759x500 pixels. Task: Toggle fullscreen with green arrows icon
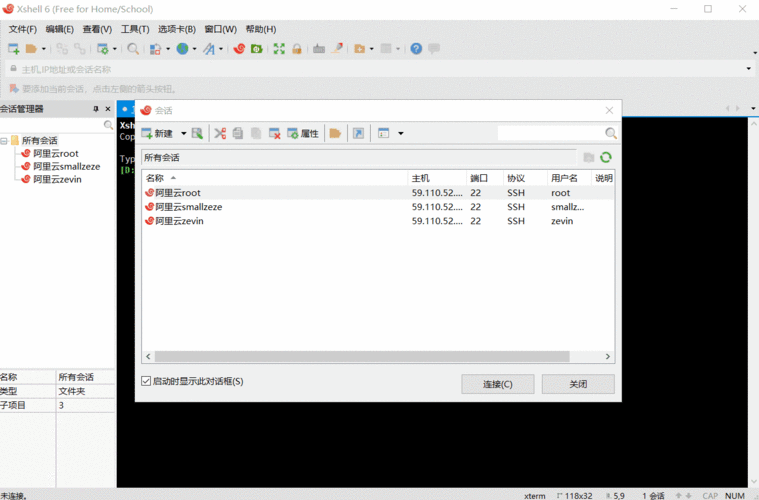[279, 48]
